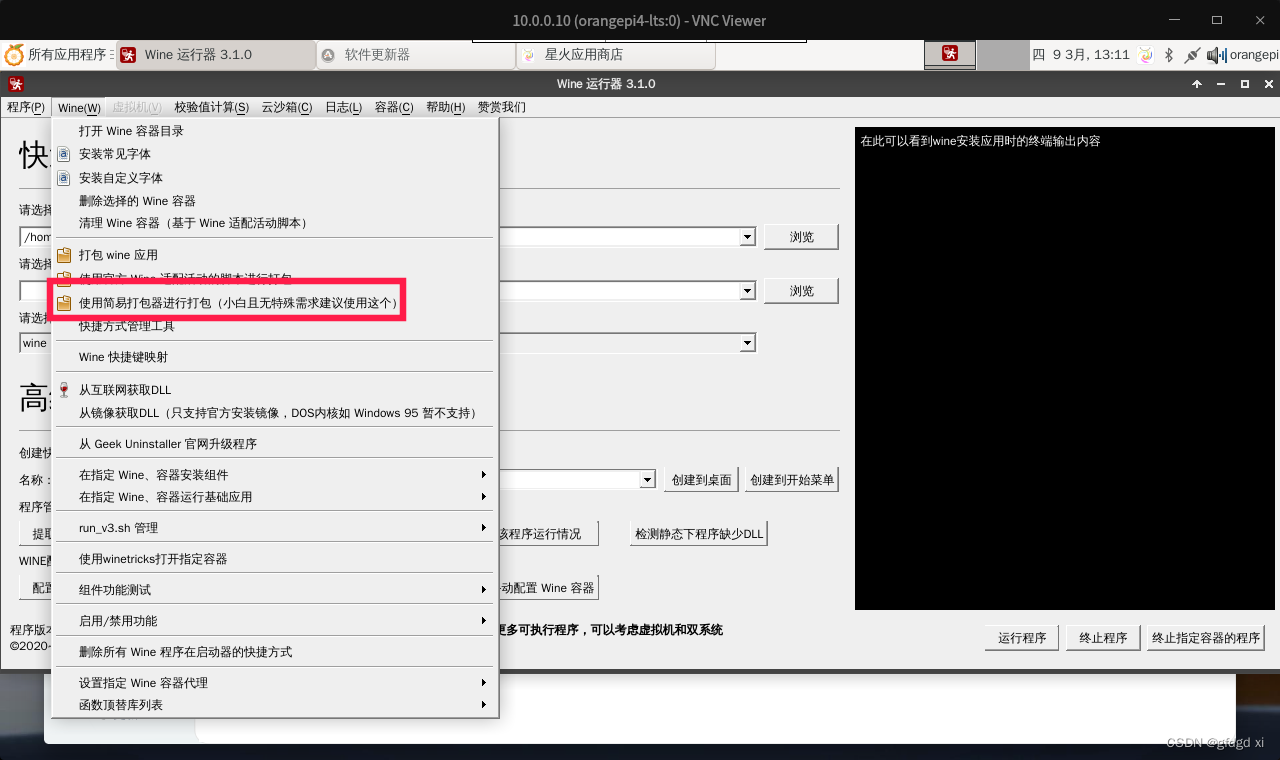Click 创建到开始菜单 button
Screen dimensions: 1280x760
point(792,480)
